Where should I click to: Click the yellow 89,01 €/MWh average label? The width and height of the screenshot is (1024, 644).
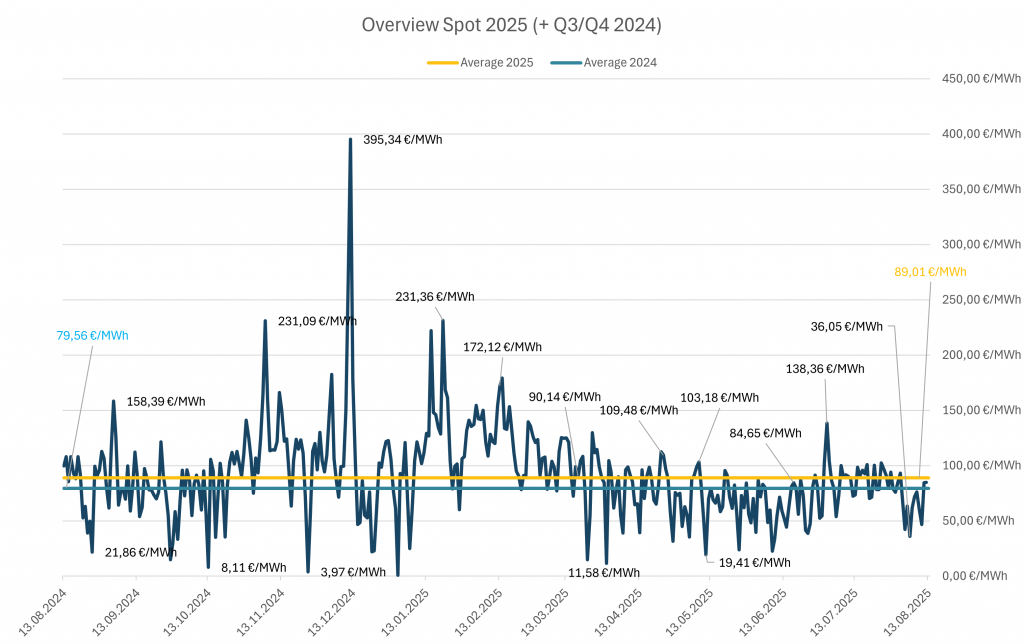[x=930, y=272]
